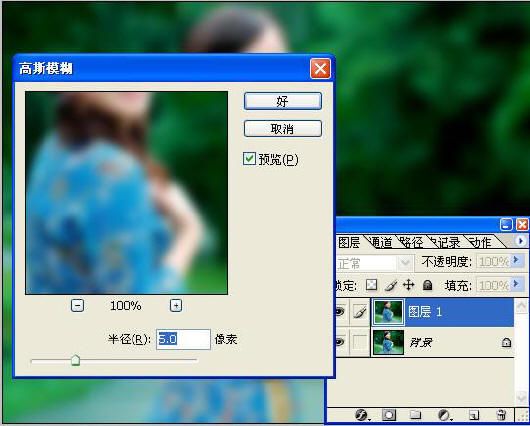530x426 pixels.
Task: Create new fill or adjustment layer icon
Action: (443, 415)
